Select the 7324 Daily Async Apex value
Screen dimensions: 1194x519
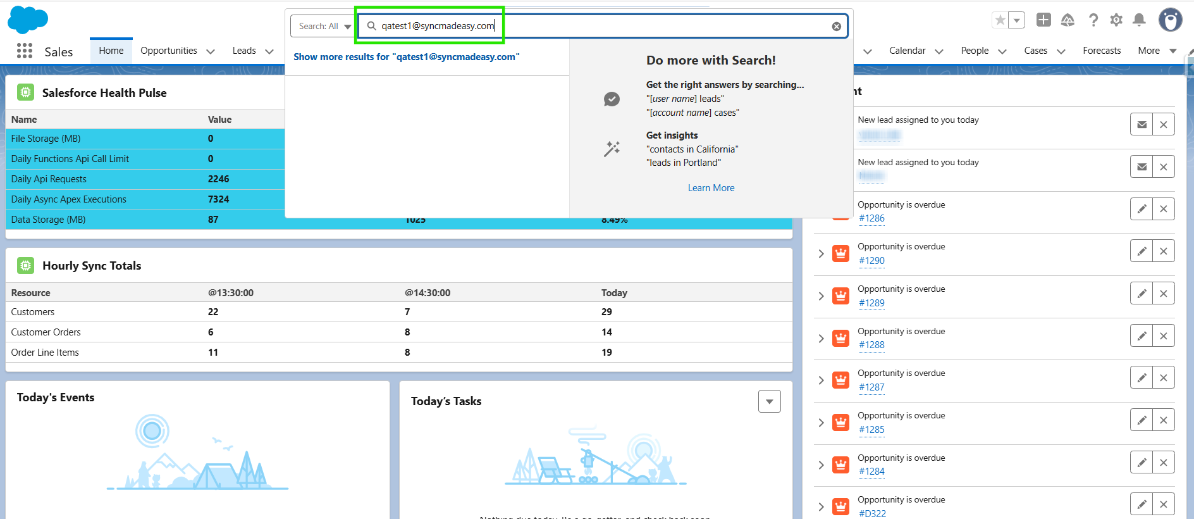tap(219, 199)
